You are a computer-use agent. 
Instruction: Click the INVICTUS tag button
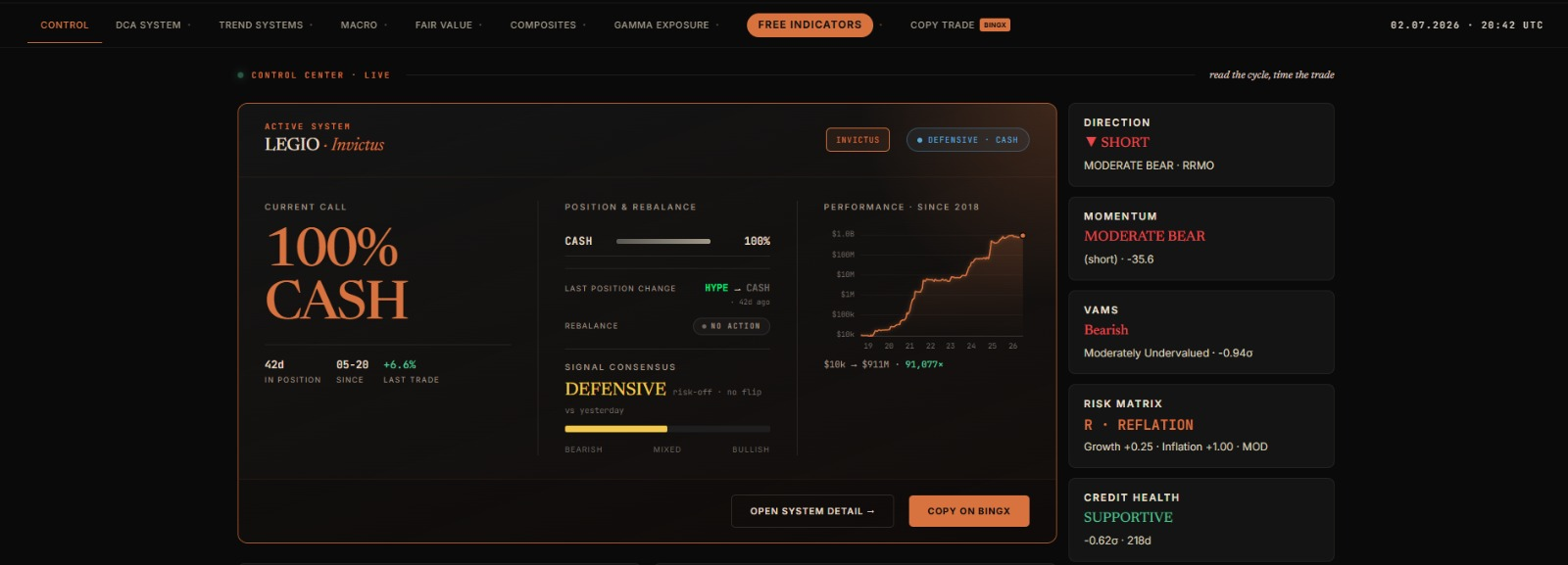tap(857, 140)
